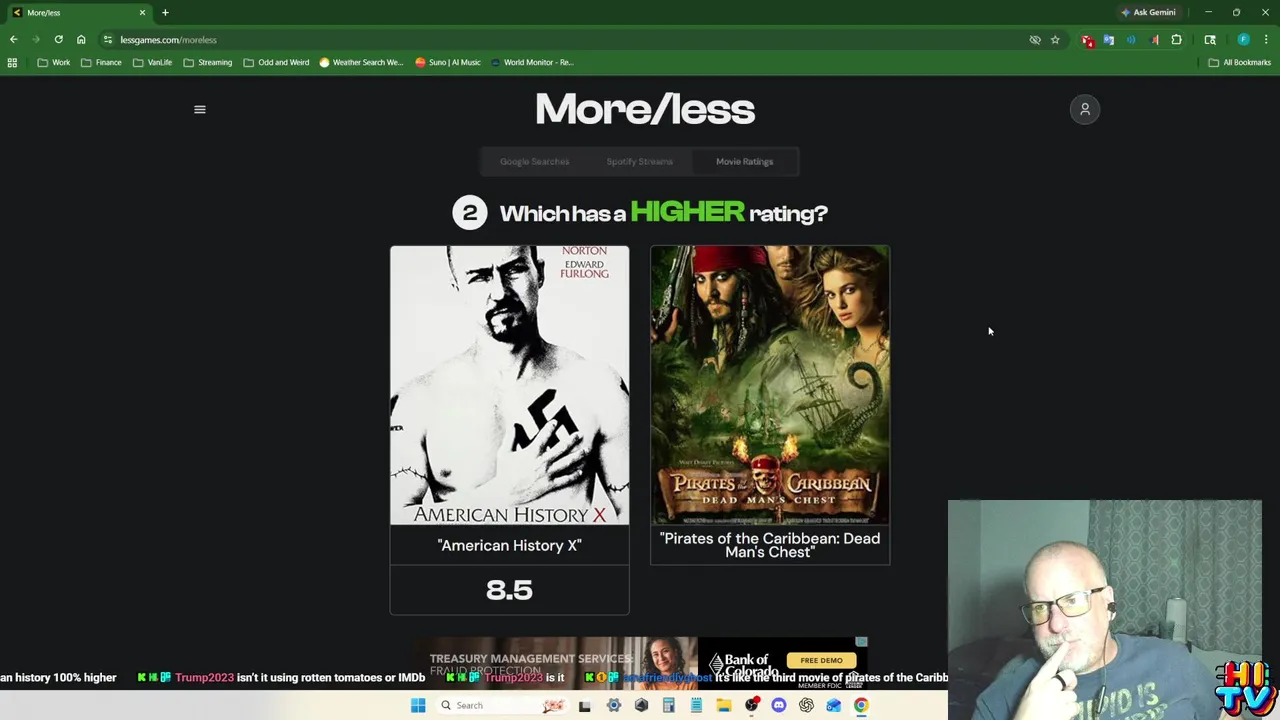Select the Movie Ratings category
The image size is (1280, 720).
(744, 161)
